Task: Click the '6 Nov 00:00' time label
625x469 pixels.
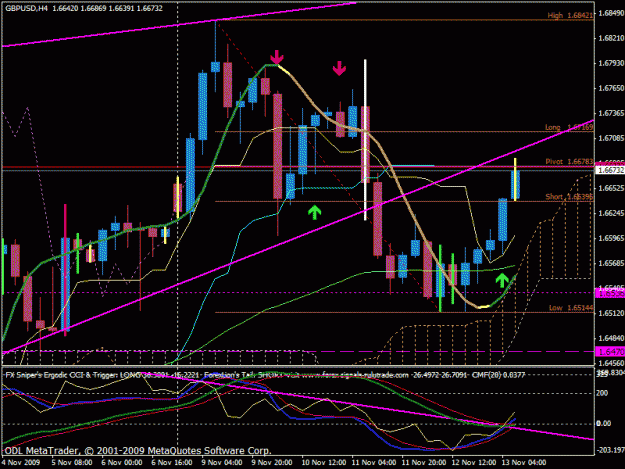Action: pyautogui.click(x=122, y=463)
